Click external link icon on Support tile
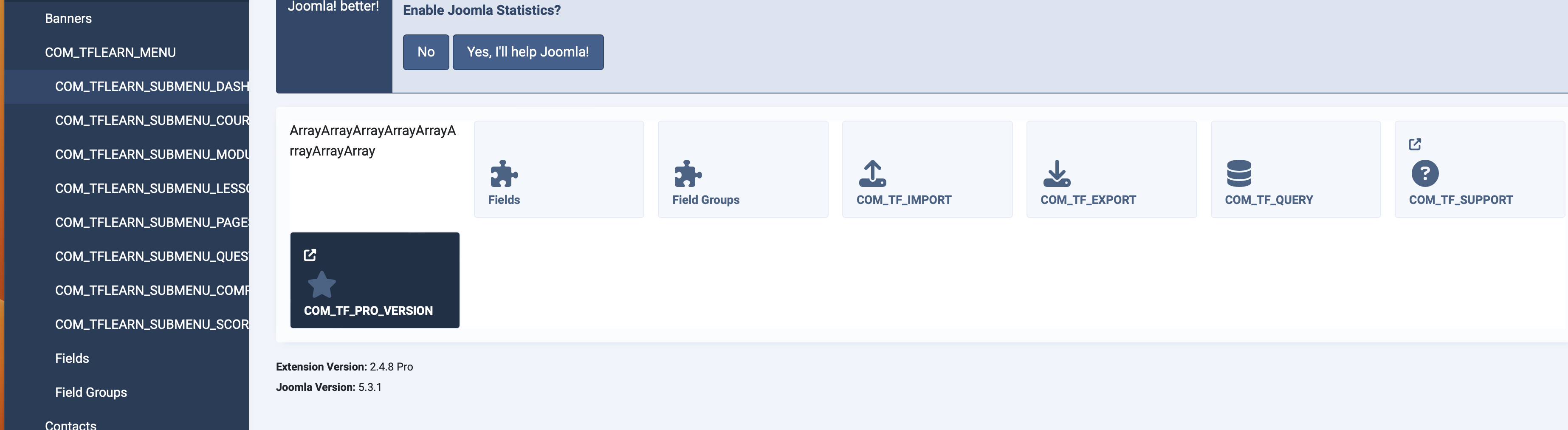Image resolution: width=1568 pixels, height=430 pixels. pyautogui.click(x=1415, y=144)
